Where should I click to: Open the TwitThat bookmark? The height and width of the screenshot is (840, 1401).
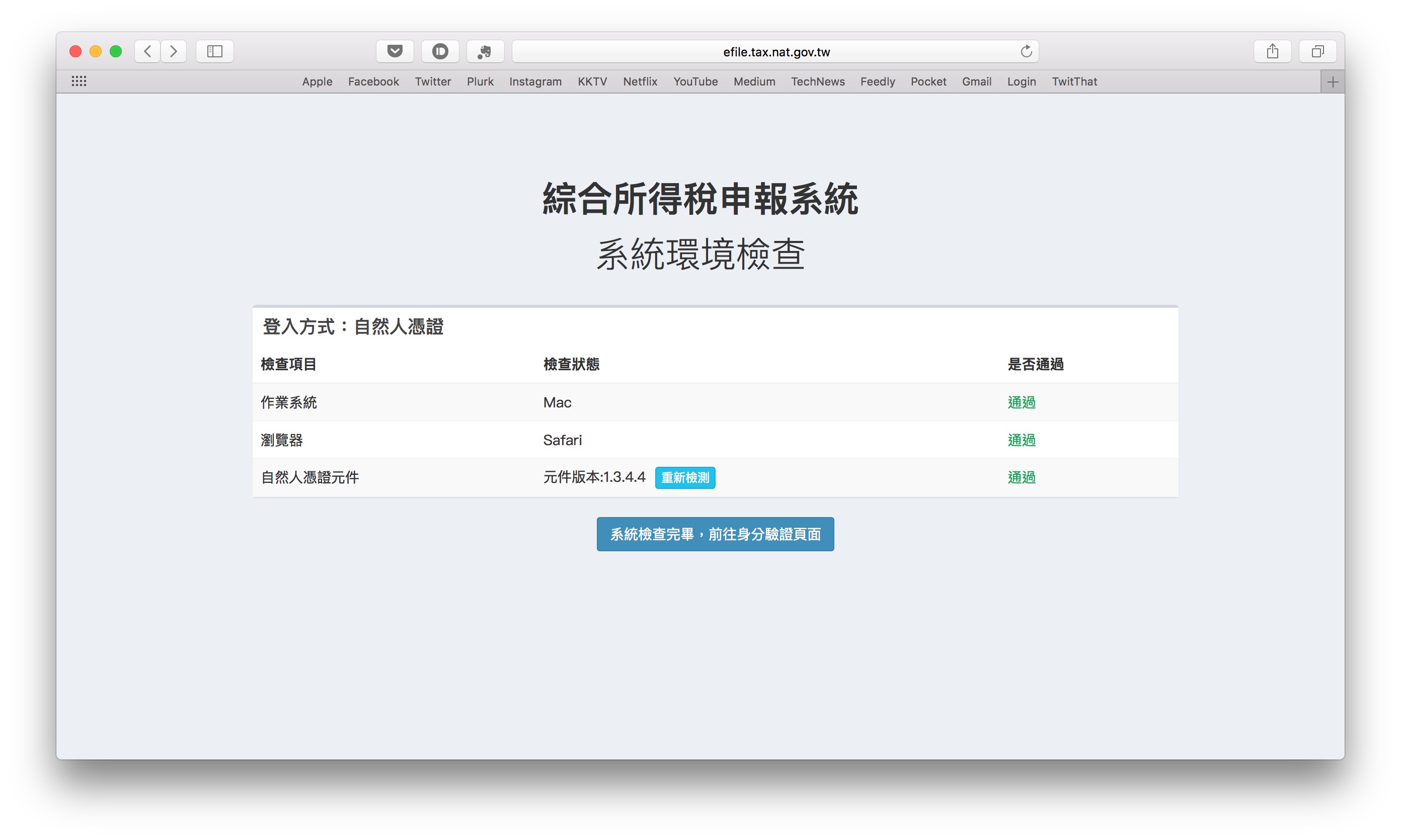(1074, 81)
